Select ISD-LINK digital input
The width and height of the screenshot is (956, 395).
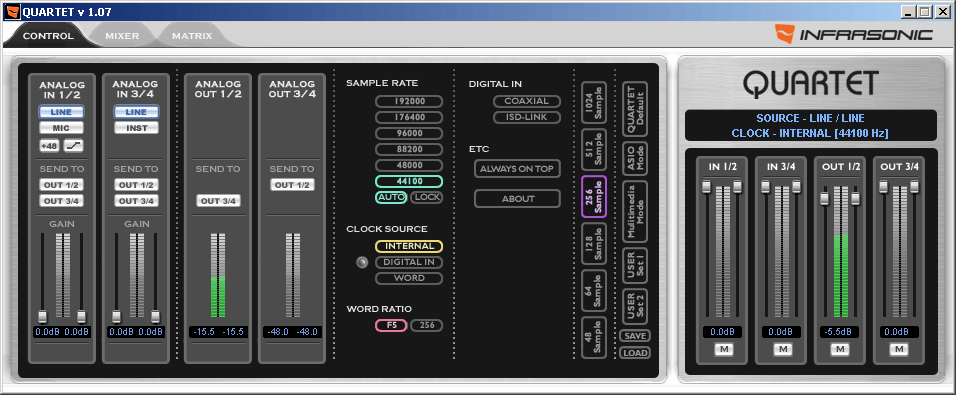[x=527, y=117]
